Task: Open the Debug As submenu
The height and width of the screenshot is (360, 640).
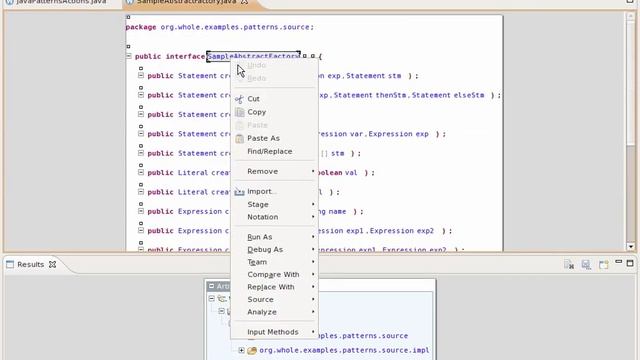Action: pos(274,249)
